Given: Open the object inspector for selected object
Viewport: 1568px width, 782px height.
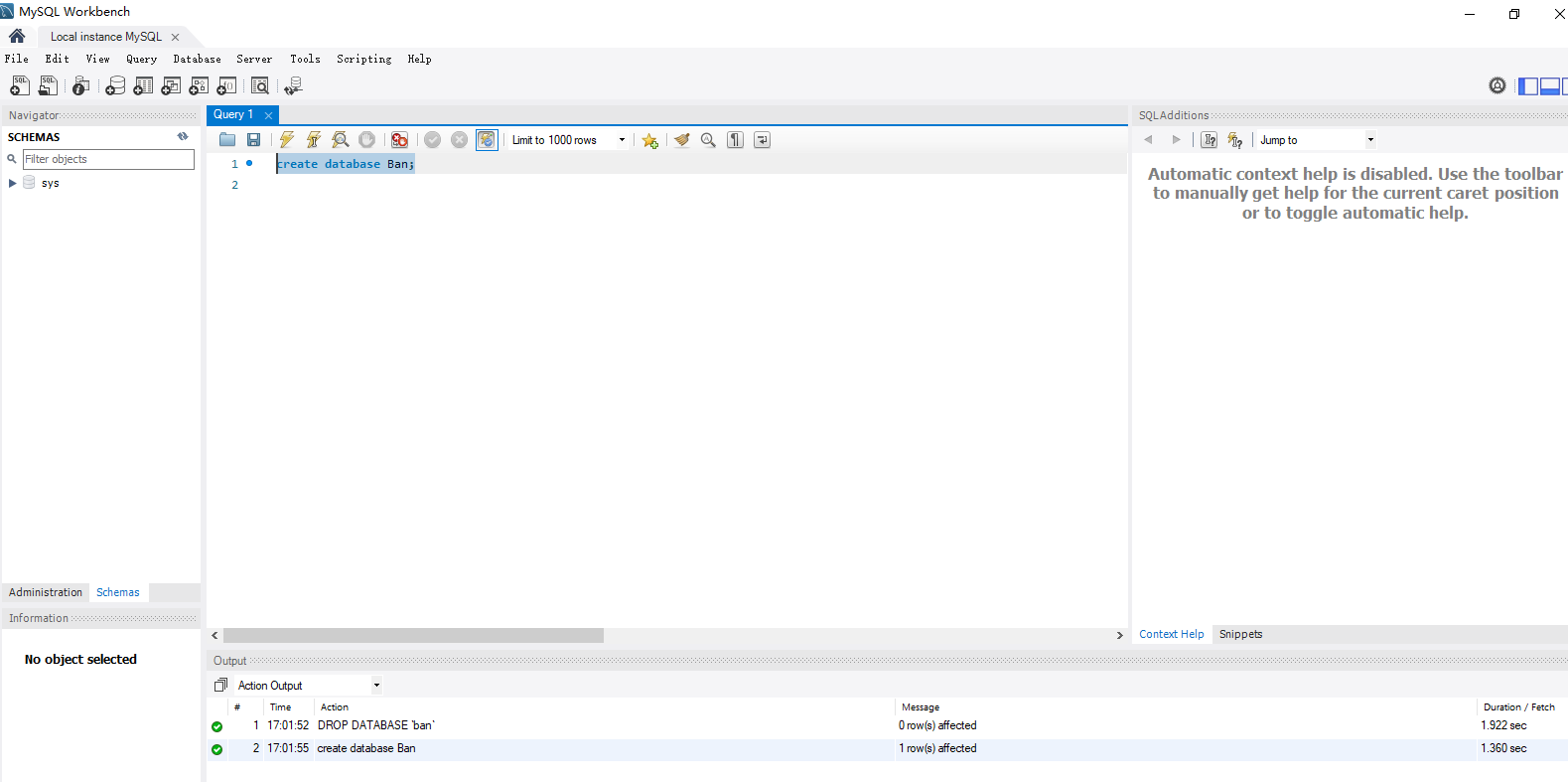Looking at the screenshot, I should [x=80, y=85].
